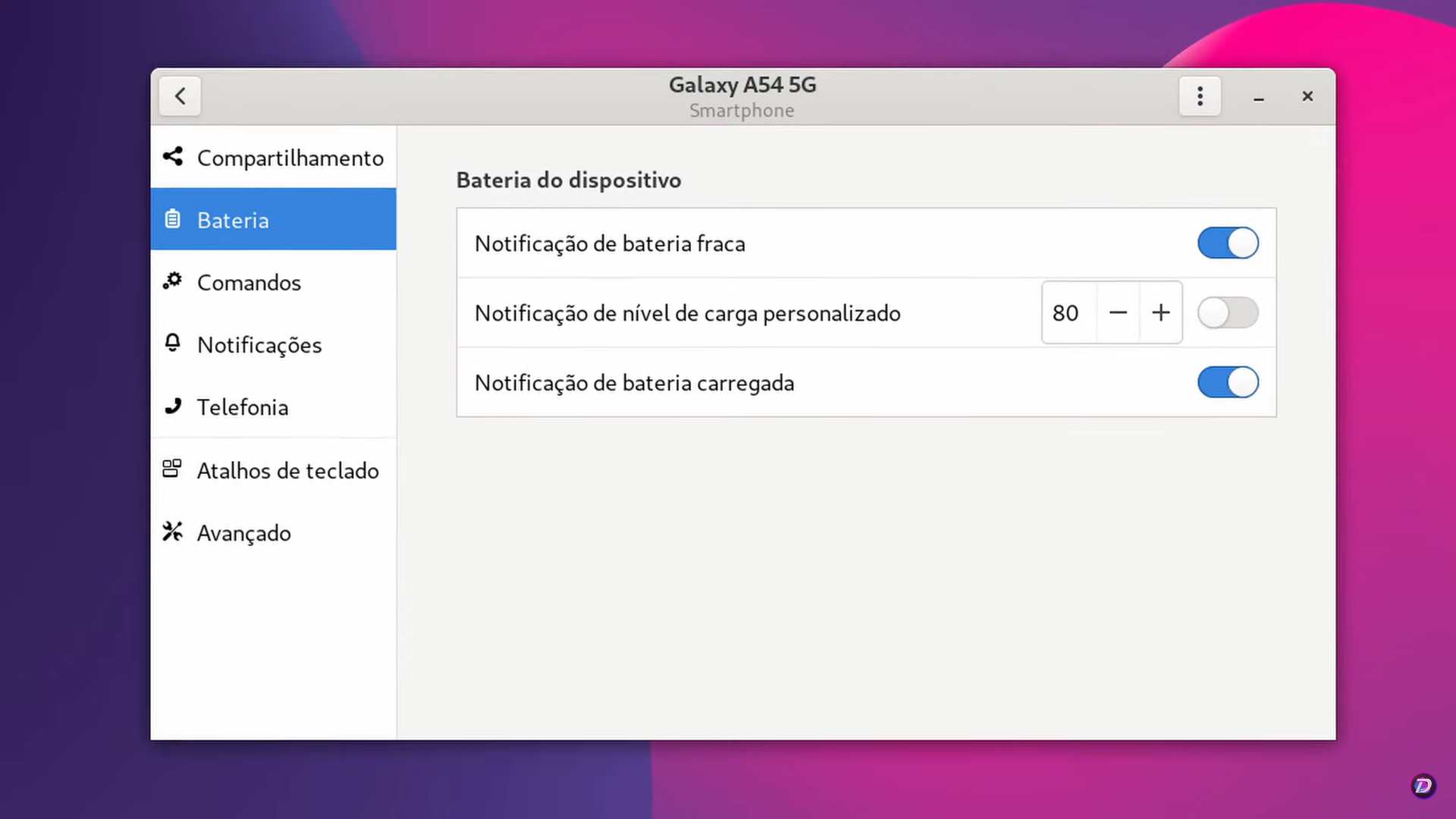Select the Telefonia phone icon
Viewport: 1456px width, 819px height.
[173, 406]
